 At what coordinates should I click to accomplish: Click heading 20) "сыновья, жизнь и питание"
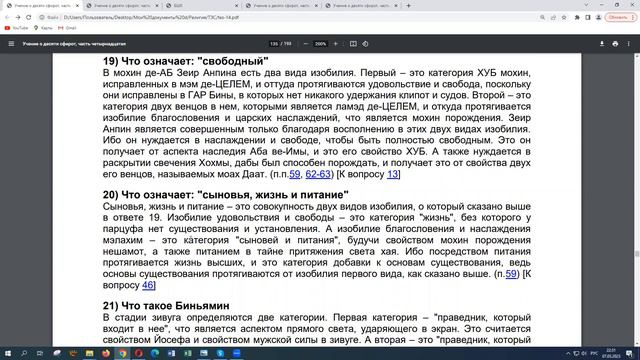[x=226, y=195]
